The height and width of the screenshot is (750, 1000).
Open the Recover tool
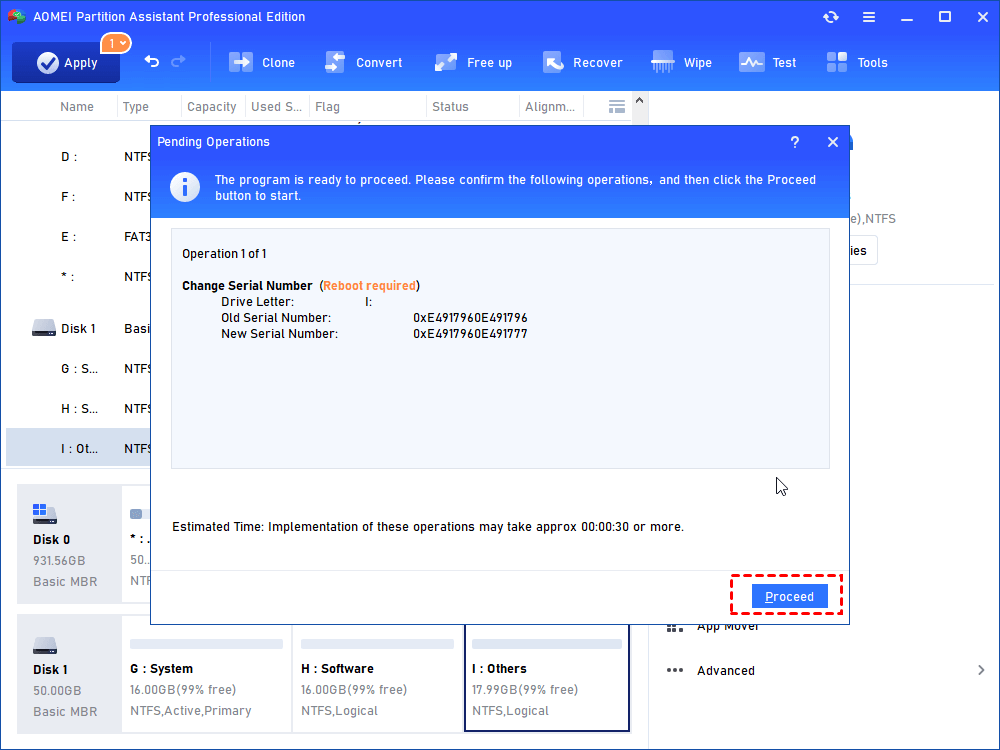pyautogui.click(x=584, y=62)
